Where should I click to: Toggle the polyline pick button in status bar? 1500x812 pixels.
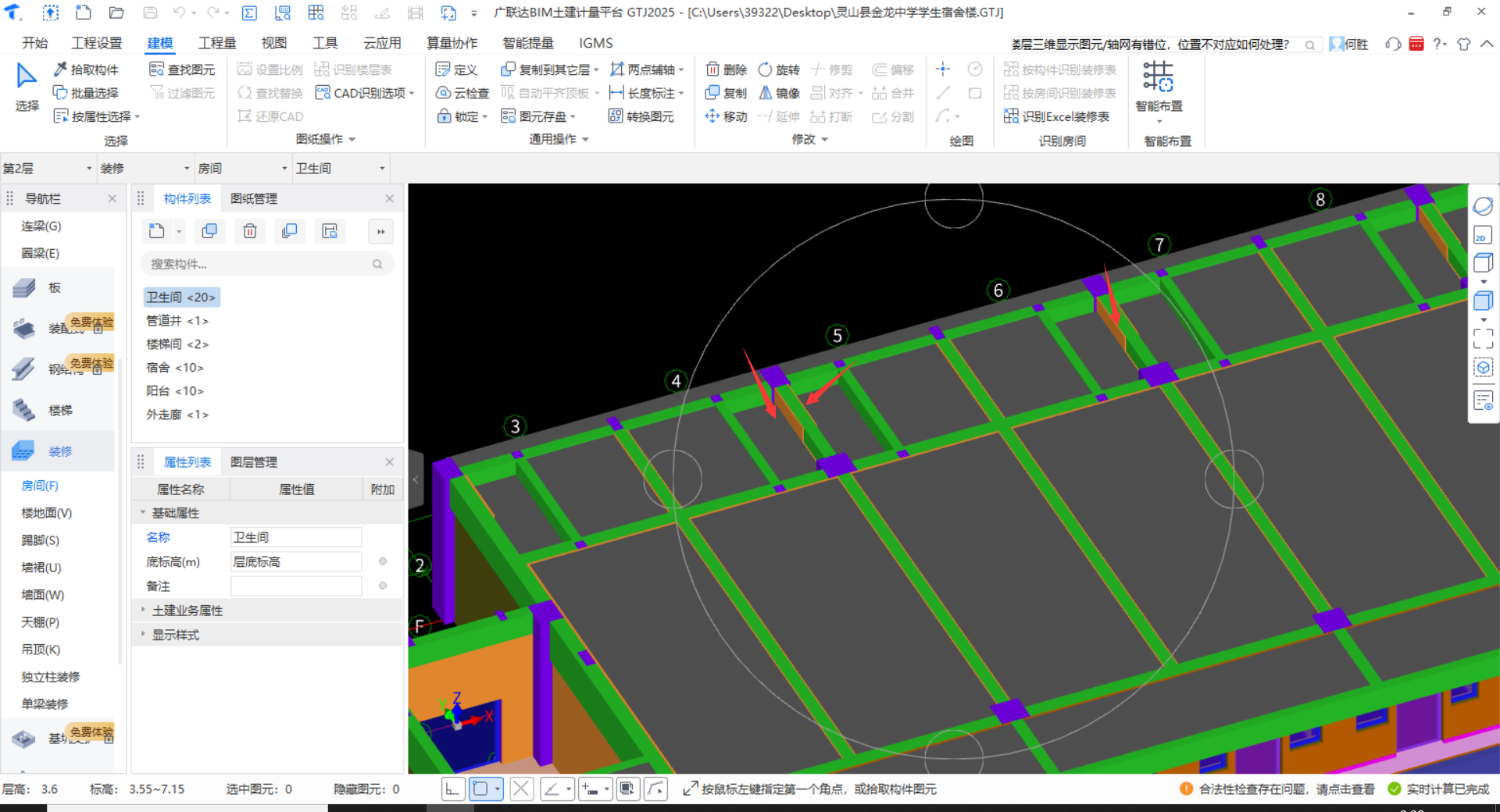click(656, 789)
